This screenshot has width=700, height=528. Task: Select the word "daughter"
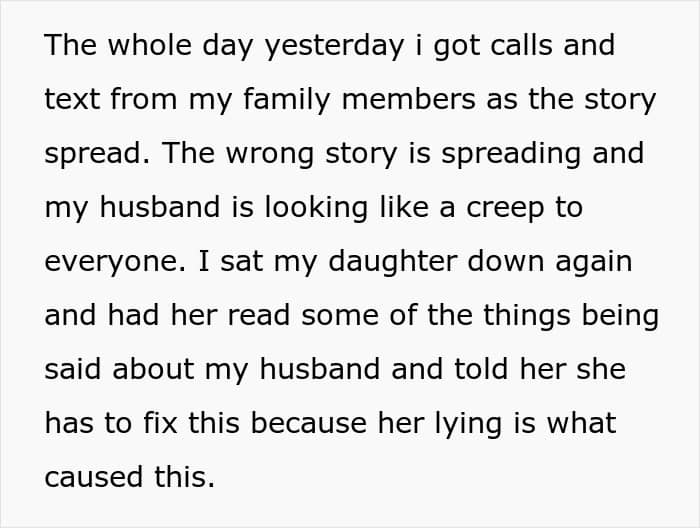[392, 262]
